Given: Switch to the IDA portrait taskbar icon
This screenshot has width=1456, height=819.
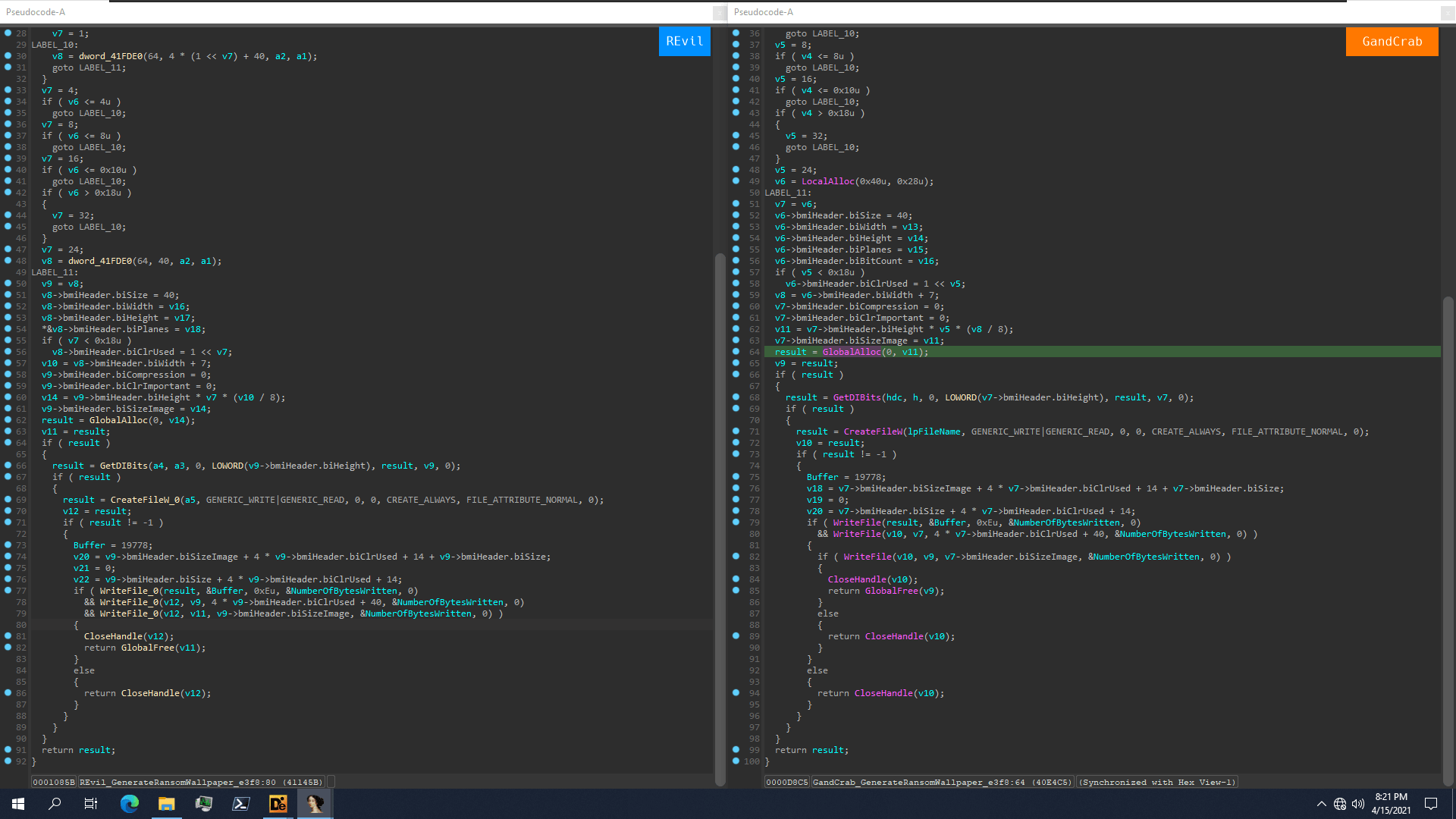Looking at the screenshot, I should tap(315, 804).
